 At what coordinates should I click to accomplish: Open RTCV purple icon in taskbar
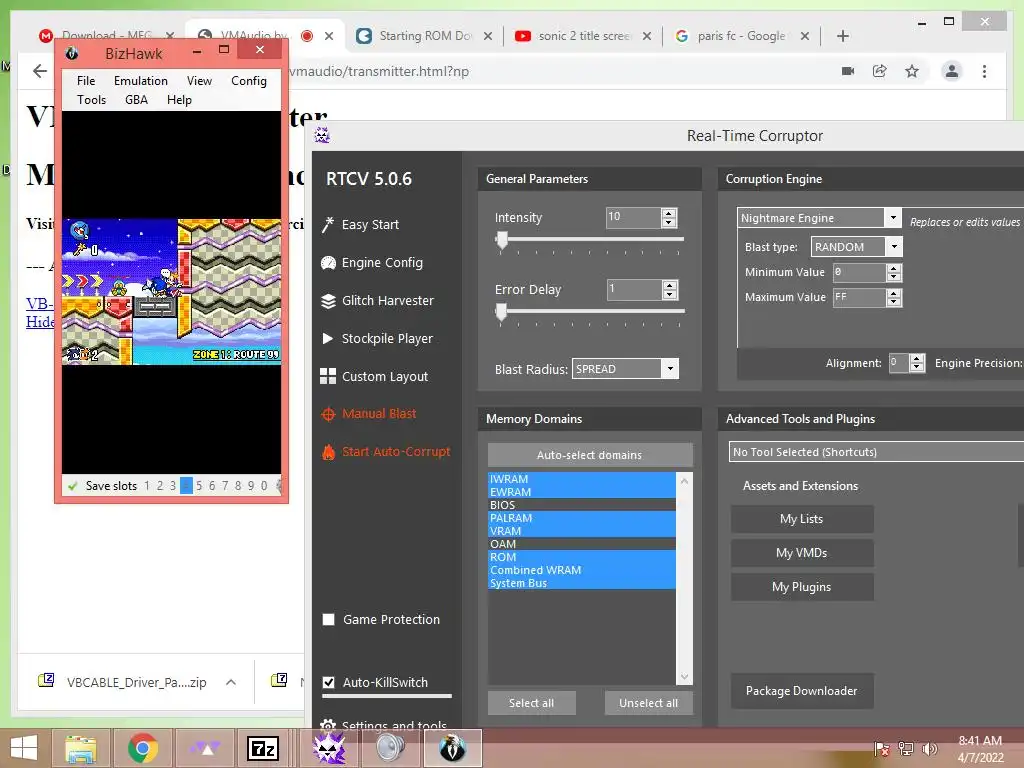[x=329, y=748]
